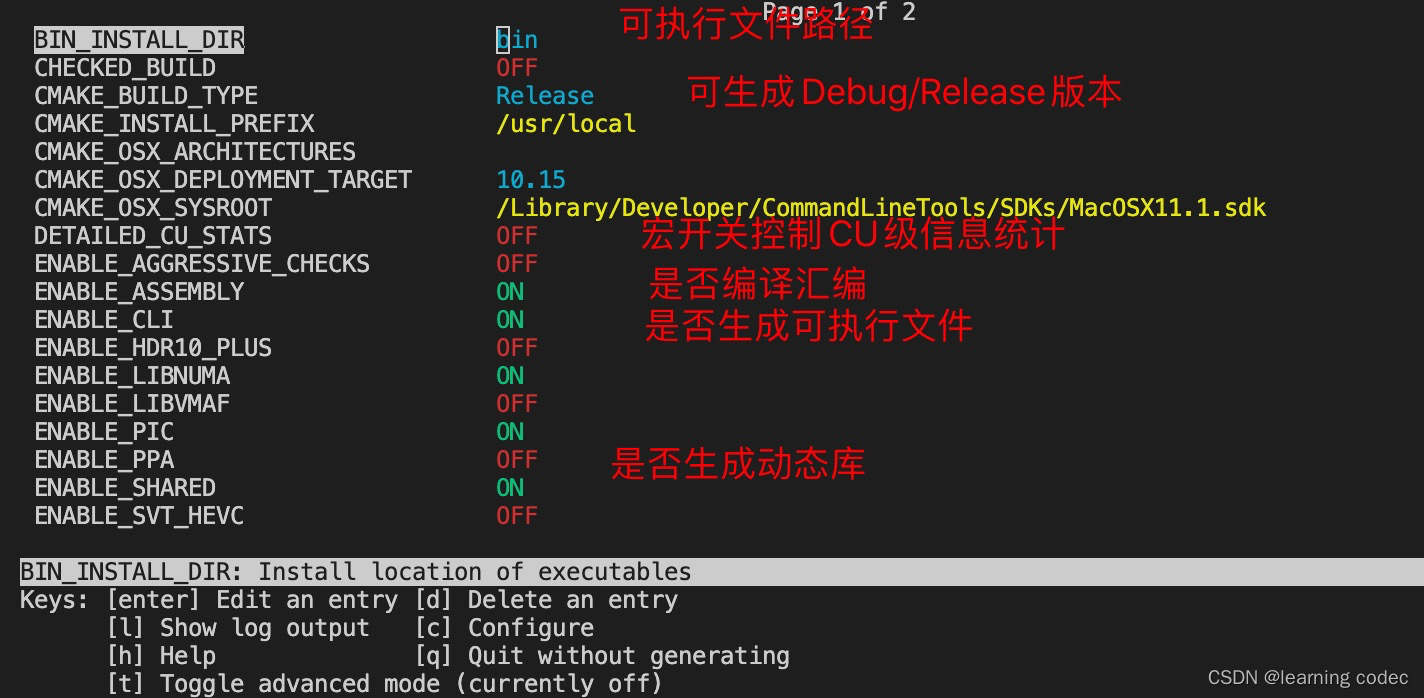This screenshot has width=1424, height=698.
Task: Enable the DETAILED_CU_STATS option
Action: (x=516, y=235)
